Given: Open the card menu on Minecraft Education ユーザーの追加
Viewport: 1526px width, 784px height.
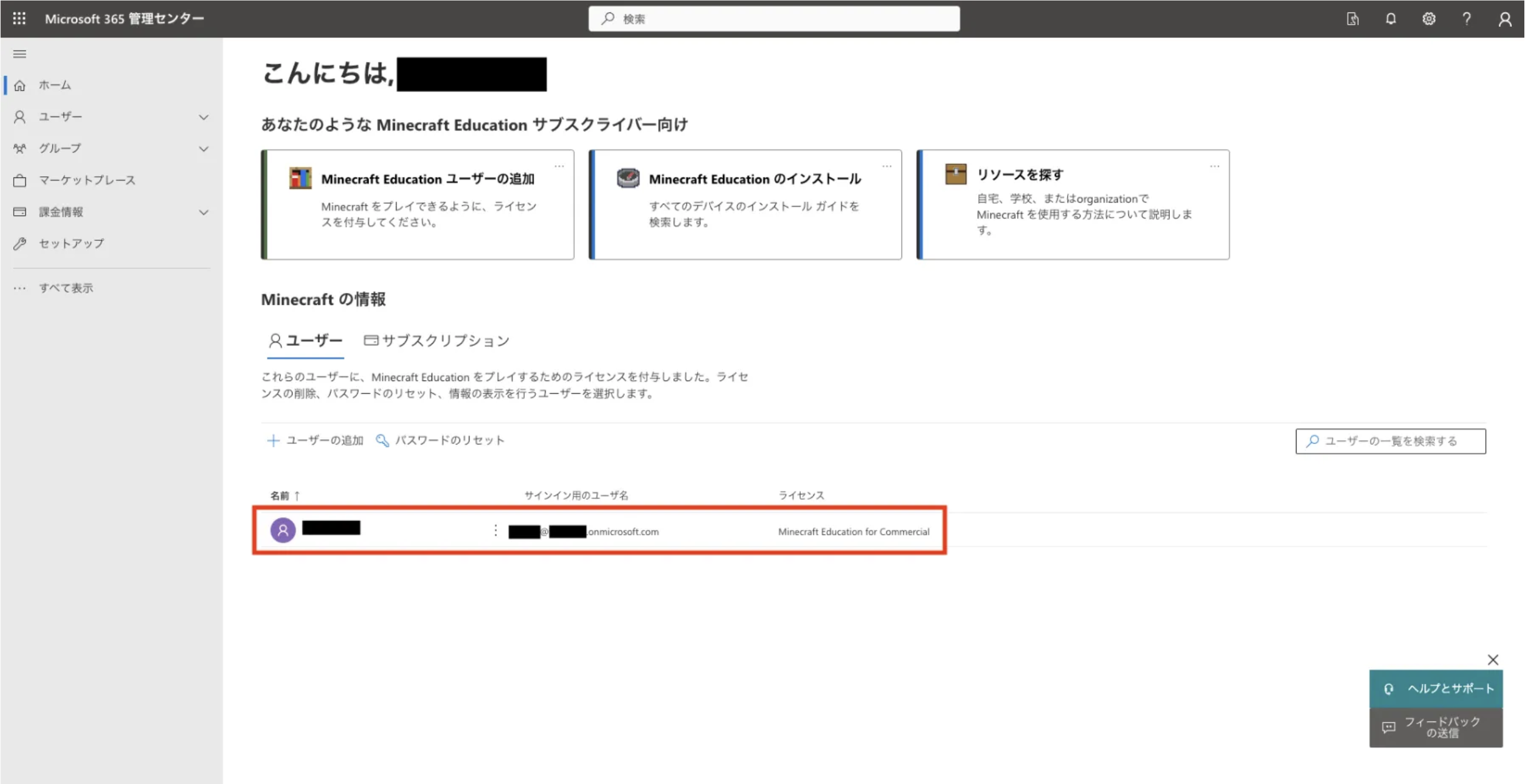Looking at the screenshot, I should (x=559, y=166).
